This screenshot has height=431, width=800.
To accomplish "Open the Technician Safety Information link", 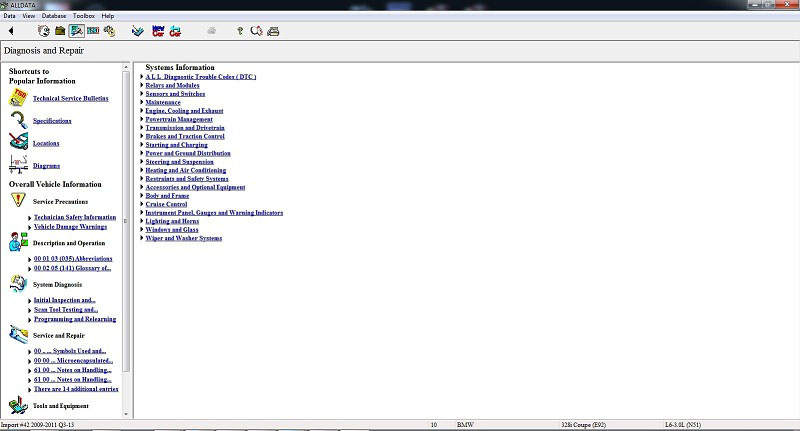I will click(x=75, y=217).
